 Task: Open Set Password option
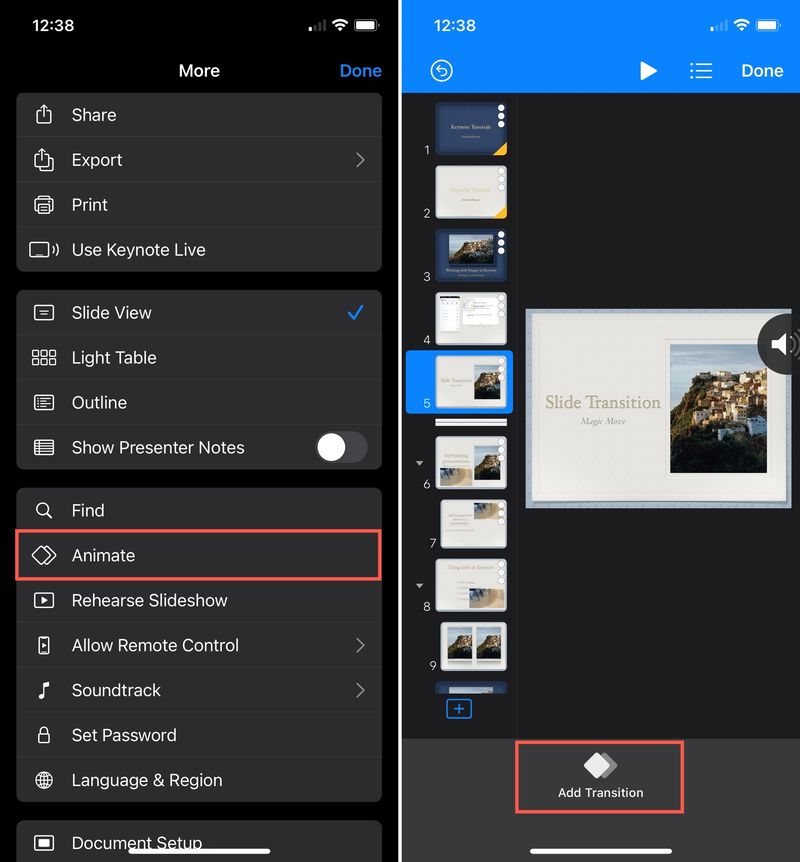coord(199,735)
